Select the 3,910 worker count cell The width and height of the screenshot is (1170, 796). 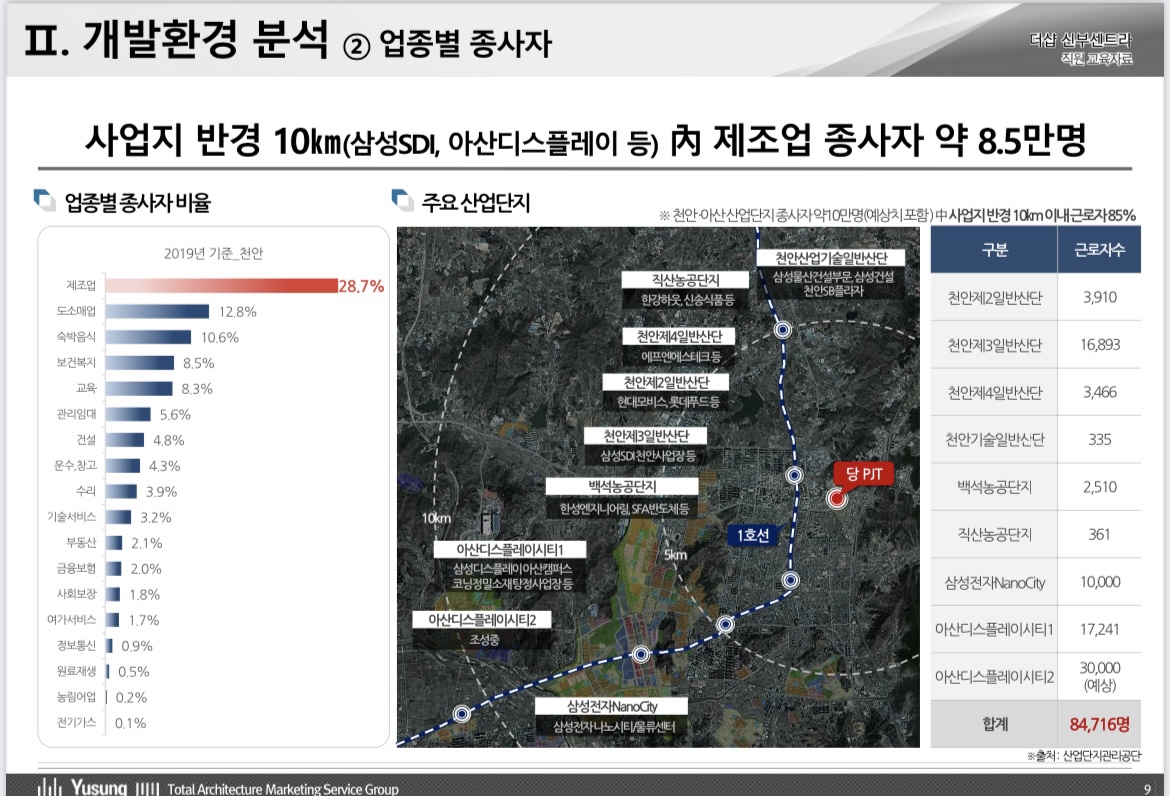(1099, 298)
